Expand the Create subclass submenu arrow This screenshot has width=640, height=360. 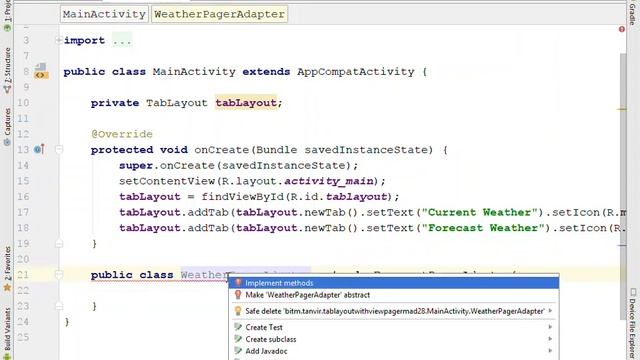click(551, 339)
